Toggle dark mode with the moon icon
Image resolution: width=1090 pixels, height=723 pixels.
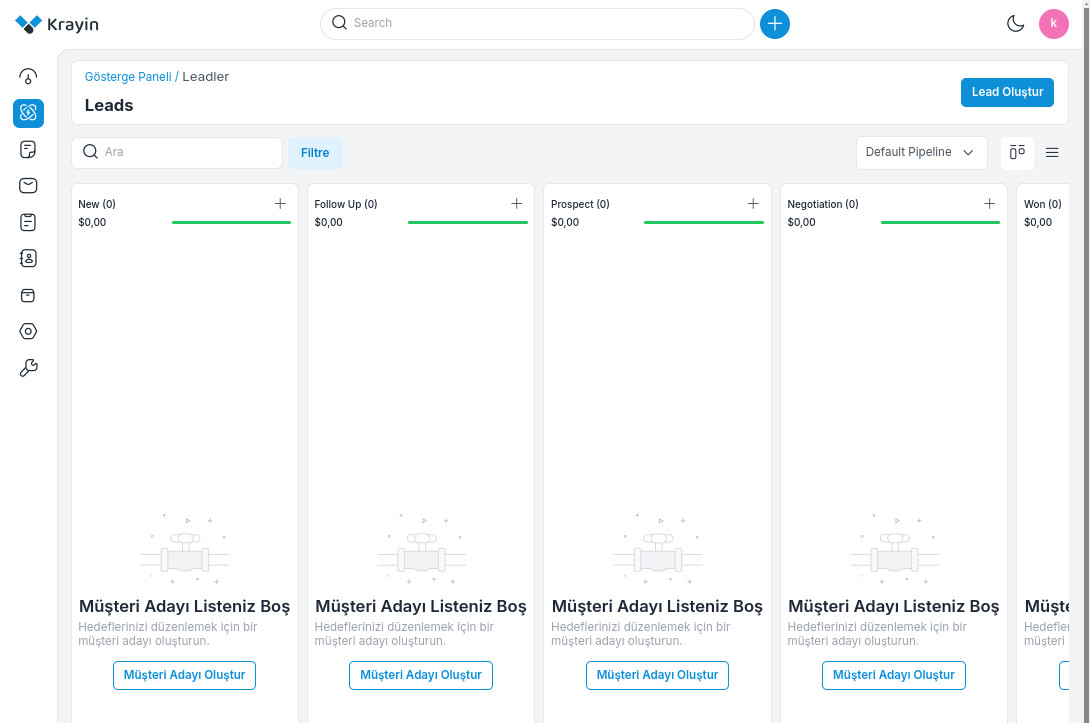click(x=1016, y=24)
